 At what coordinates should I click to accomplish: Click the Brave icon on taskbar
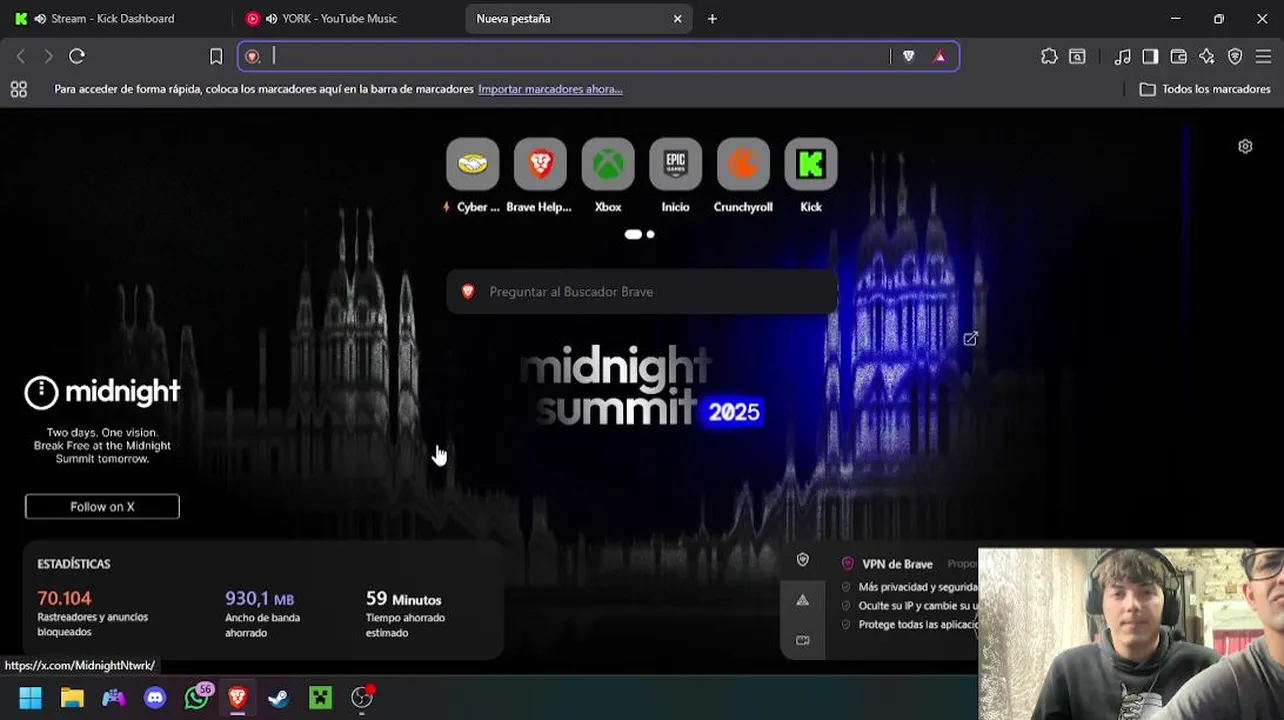coord(237,698)
